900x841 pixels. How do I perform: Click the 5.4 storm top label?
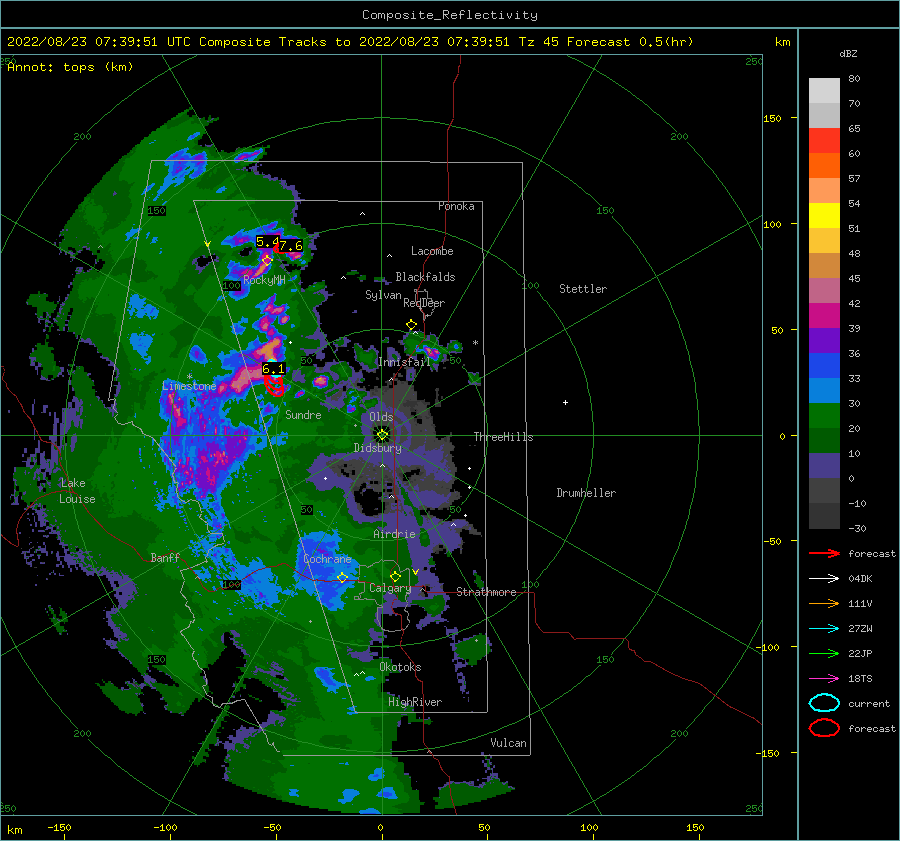267,242
